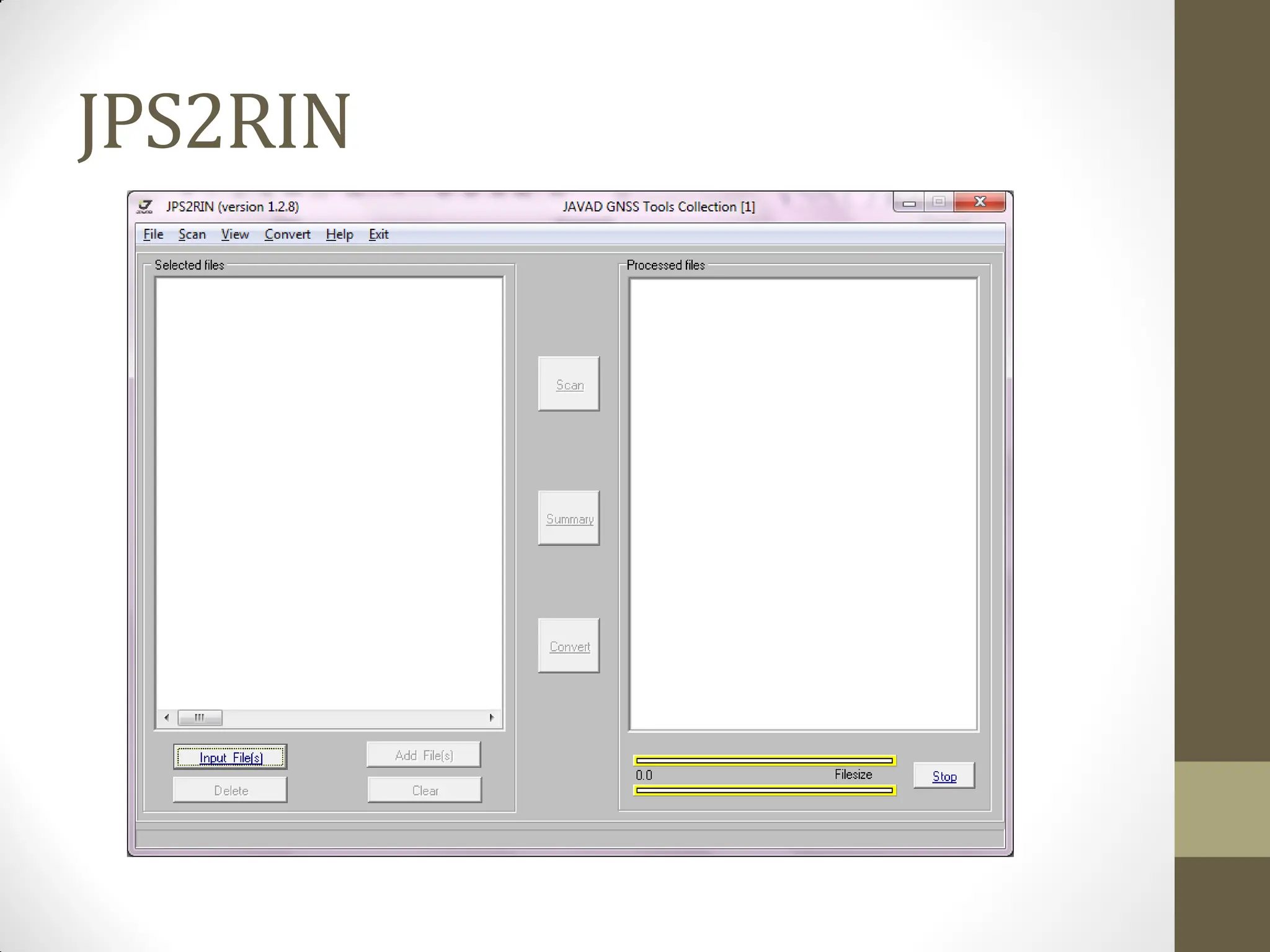Screen dimensions: 1270x952
Task: Click the Exit menu item
Action: 378,234
